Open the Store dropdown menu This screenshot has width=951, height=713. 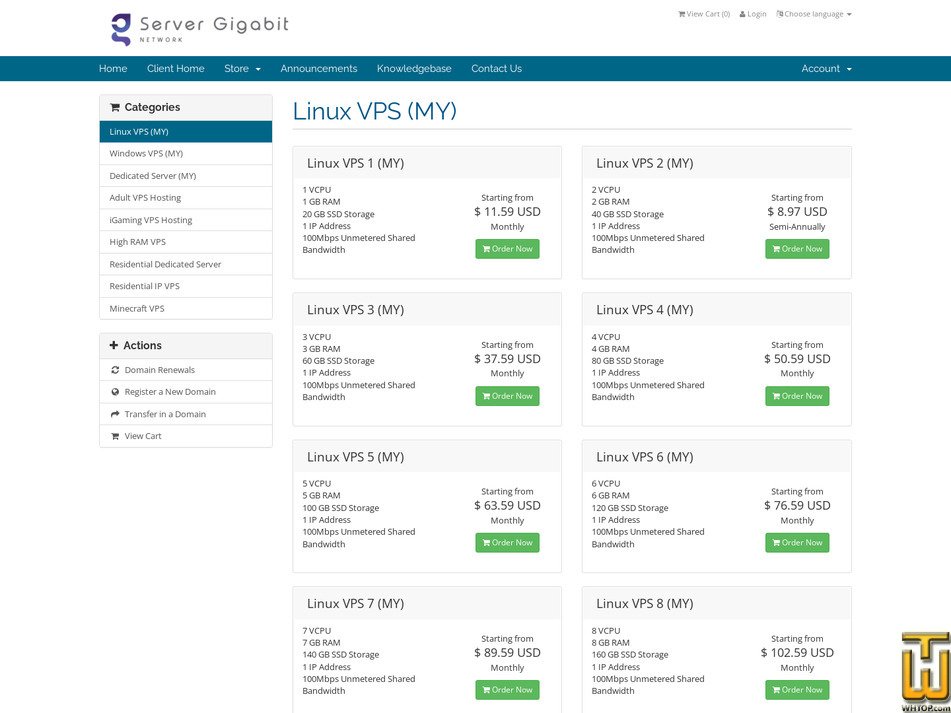[x=241, y=68]
